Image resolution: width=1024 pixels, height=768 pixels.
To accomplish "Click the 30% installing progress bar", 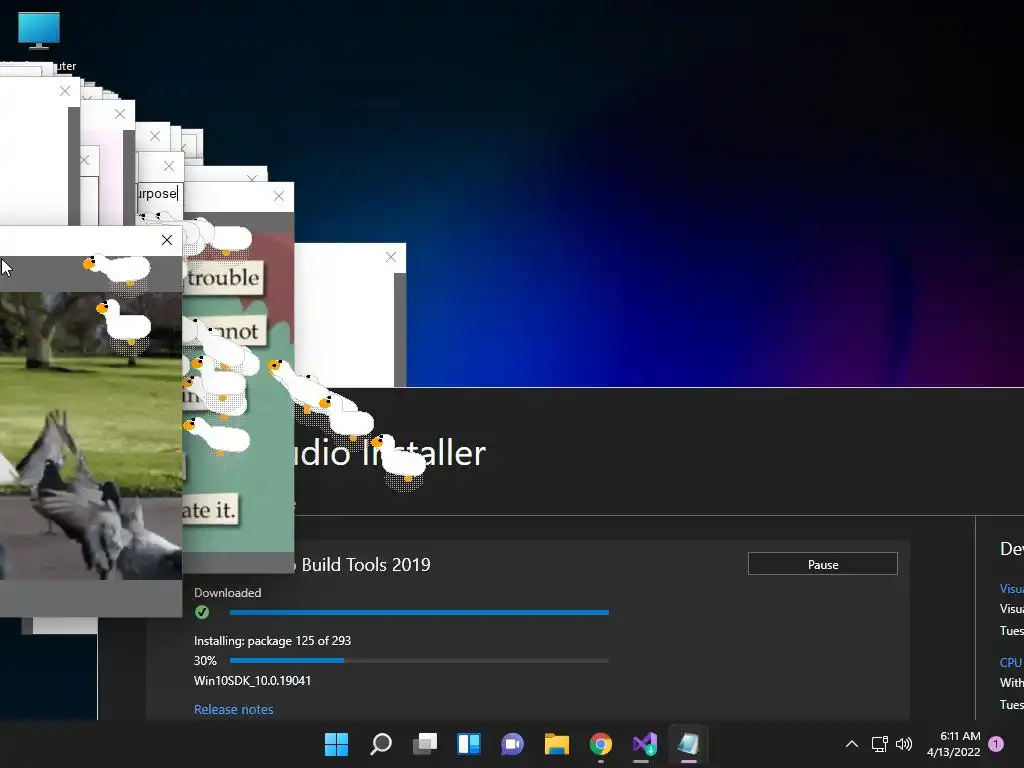I will point(419,661).
